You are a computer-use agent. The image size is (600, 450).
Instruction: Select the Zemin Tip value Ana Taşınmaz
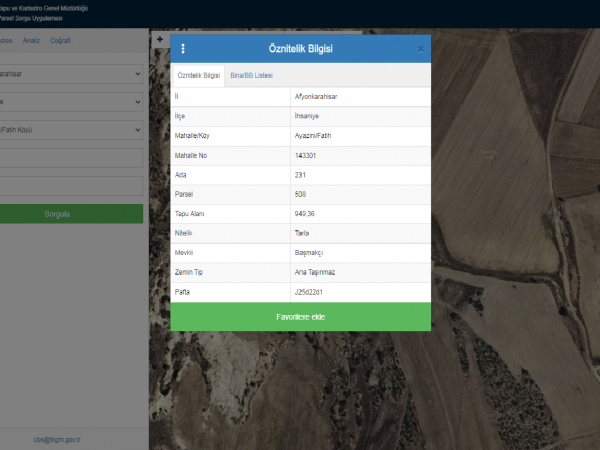point(360,272)
